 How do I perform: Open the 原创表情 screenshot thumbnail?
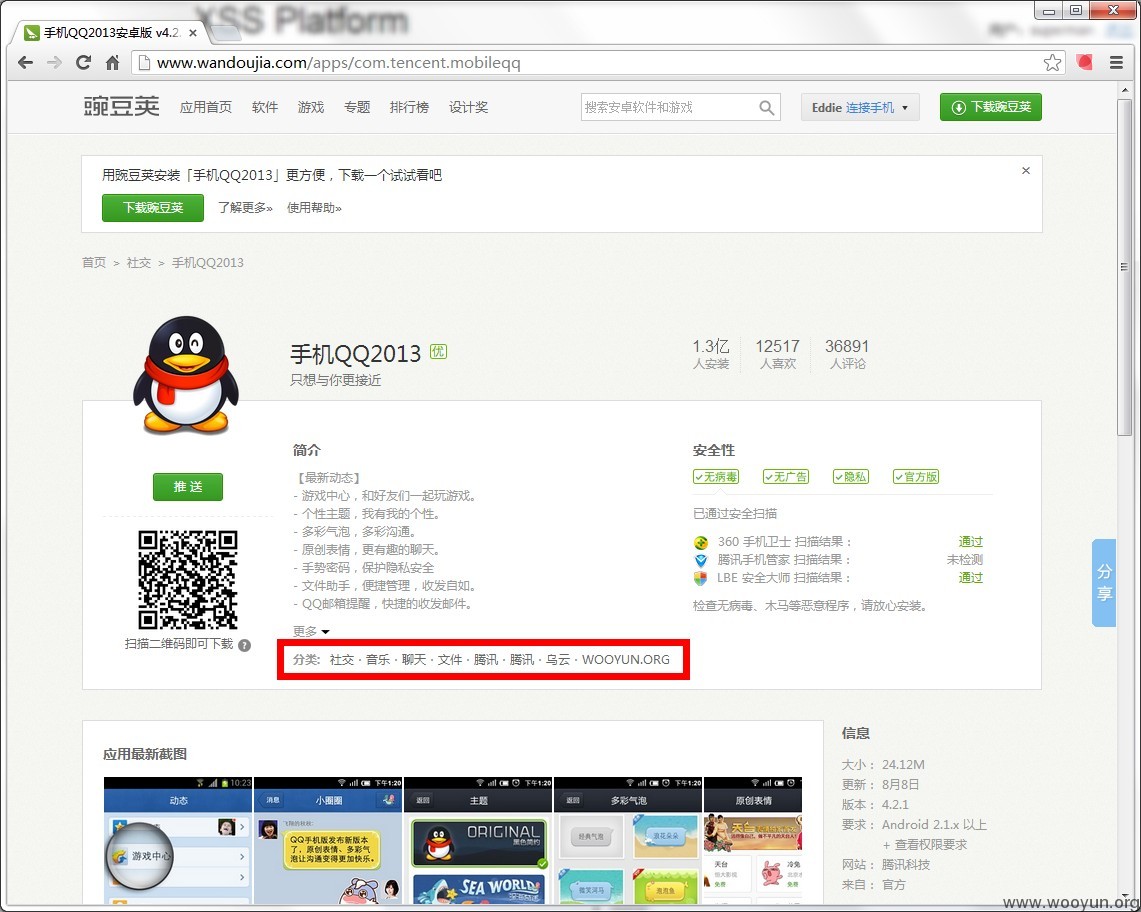(x=753, y=841)
